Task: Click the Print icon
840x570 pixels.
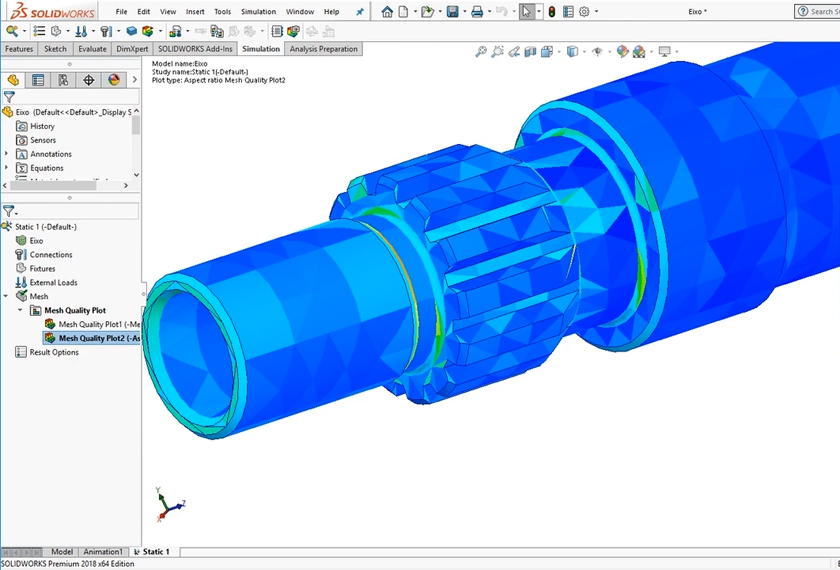Action: 478,12
